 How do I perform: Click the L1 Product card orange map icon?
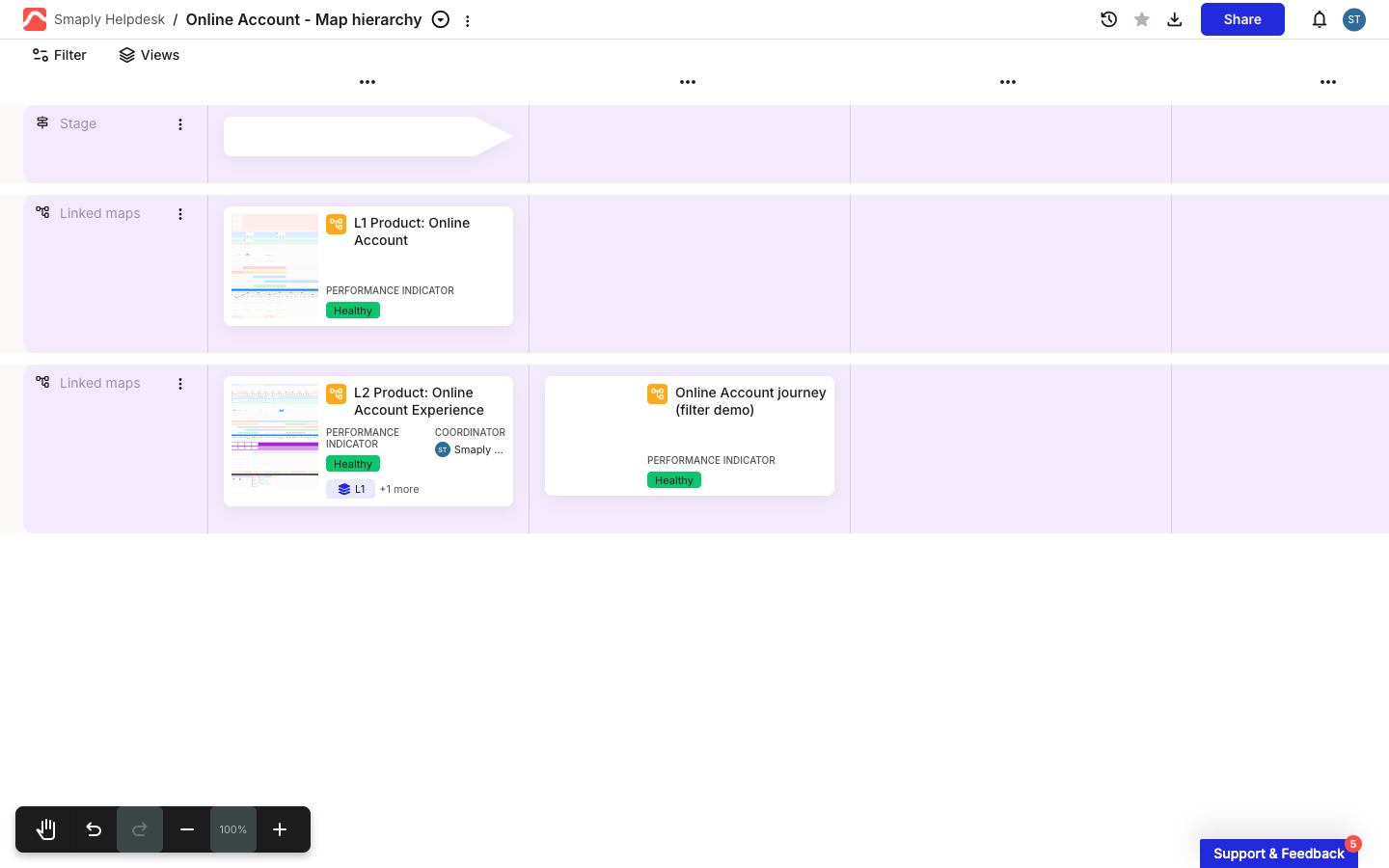pyautogui.click(x=337, y=225)
